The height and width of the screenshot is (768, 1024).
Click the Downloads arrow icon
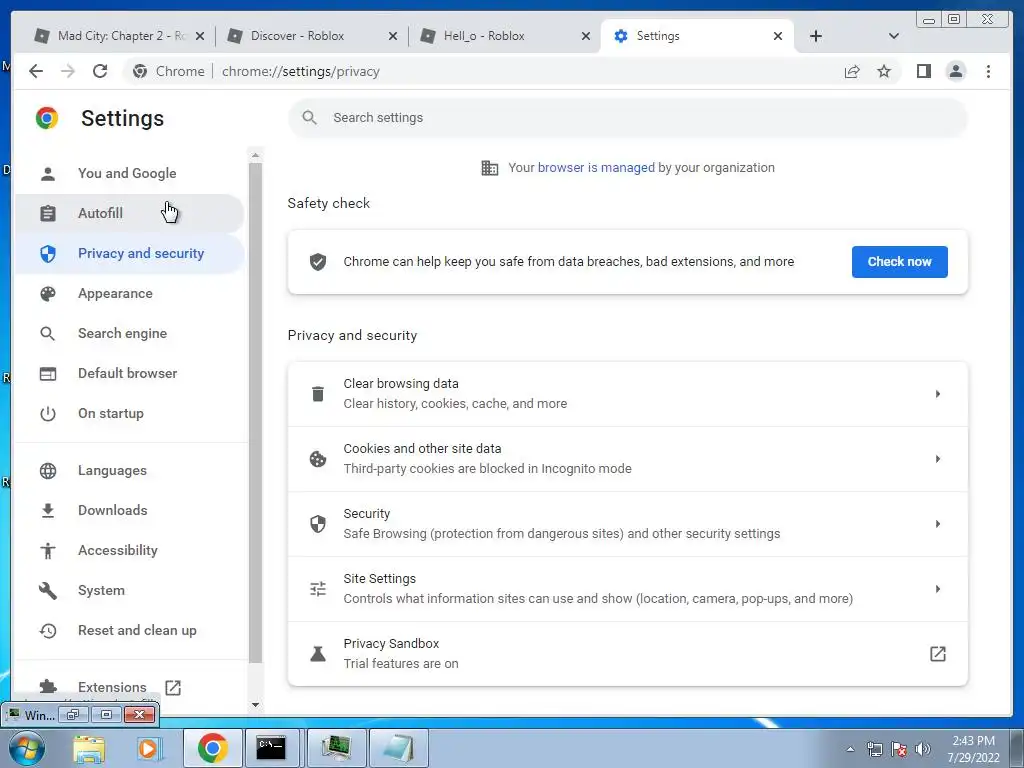click(x=48, y=510)
